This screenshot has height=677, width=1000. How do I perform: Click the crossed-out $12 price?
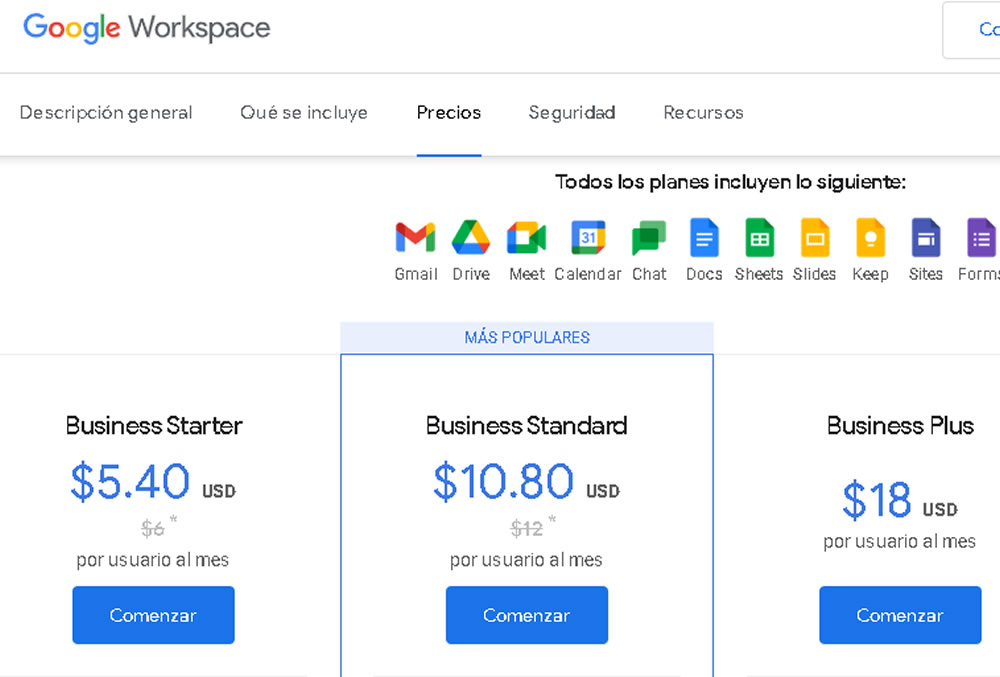pyautogui.click(x=526, y=528)
